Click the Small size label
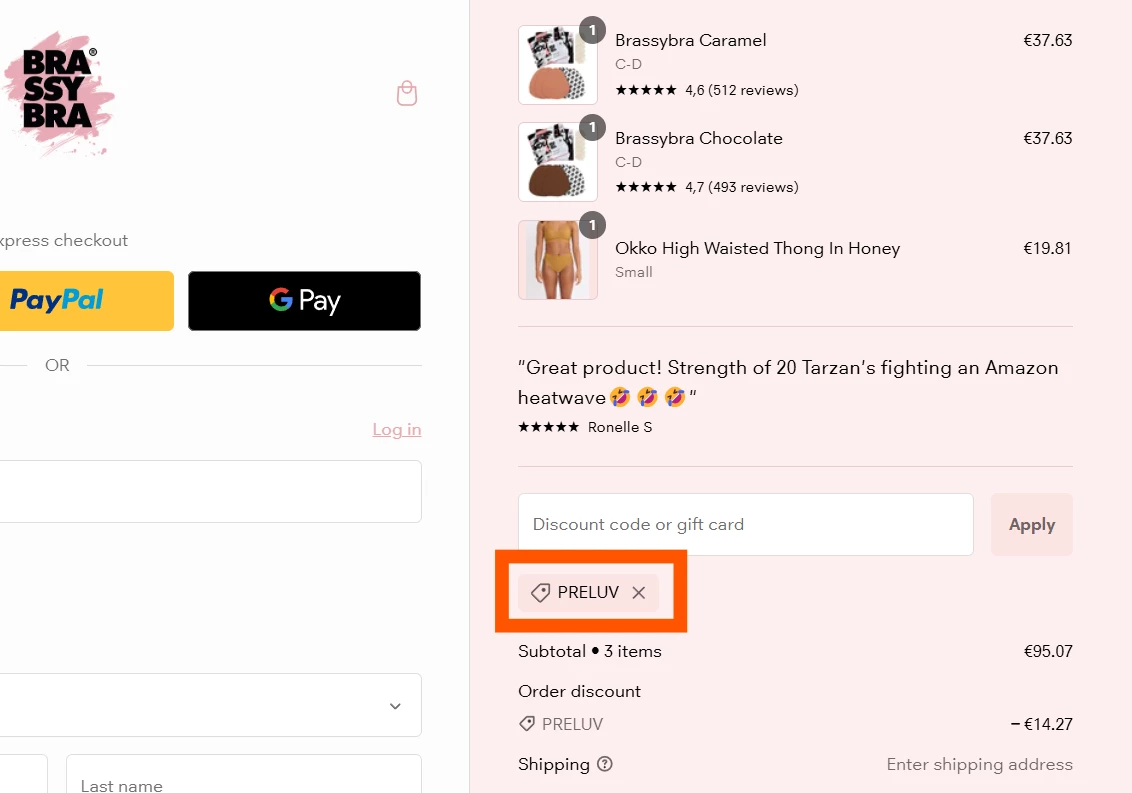1132x793 pixels. click(x=634, y=272)
